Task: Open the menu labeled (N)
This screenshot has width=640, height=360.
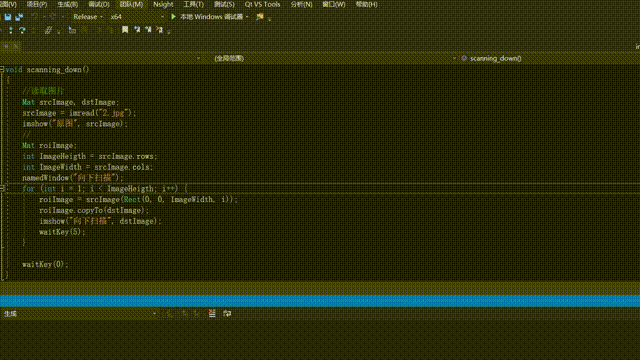Action: click(x=301, y=4)
